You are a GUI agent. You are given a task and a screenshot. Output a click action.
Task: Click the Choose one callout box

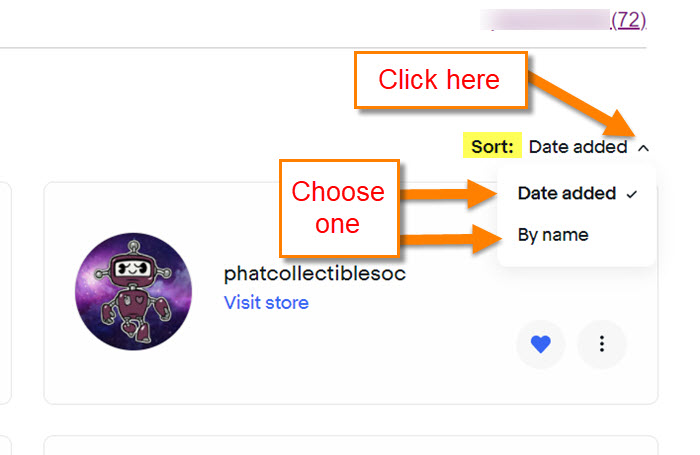339,208
